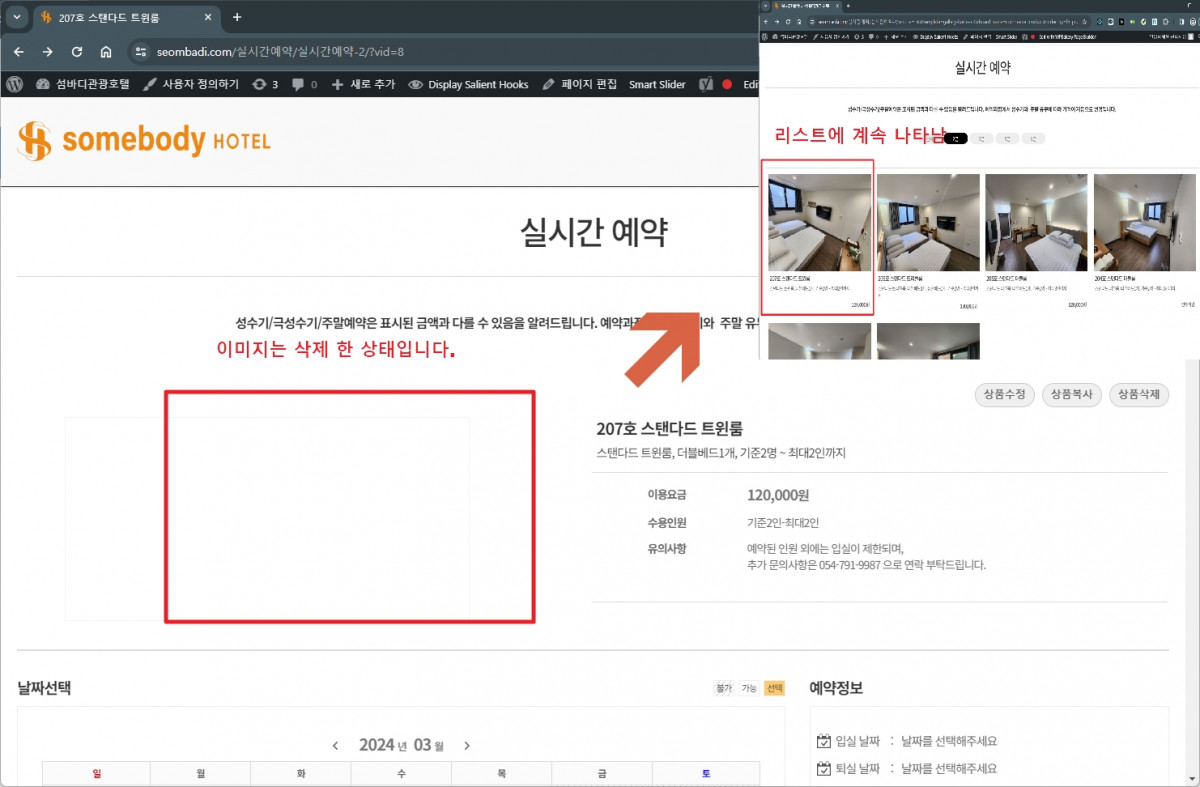Click the 날짜선택 section heading
The width and height of the screenshot is (1200, 787).
[44, 688]
